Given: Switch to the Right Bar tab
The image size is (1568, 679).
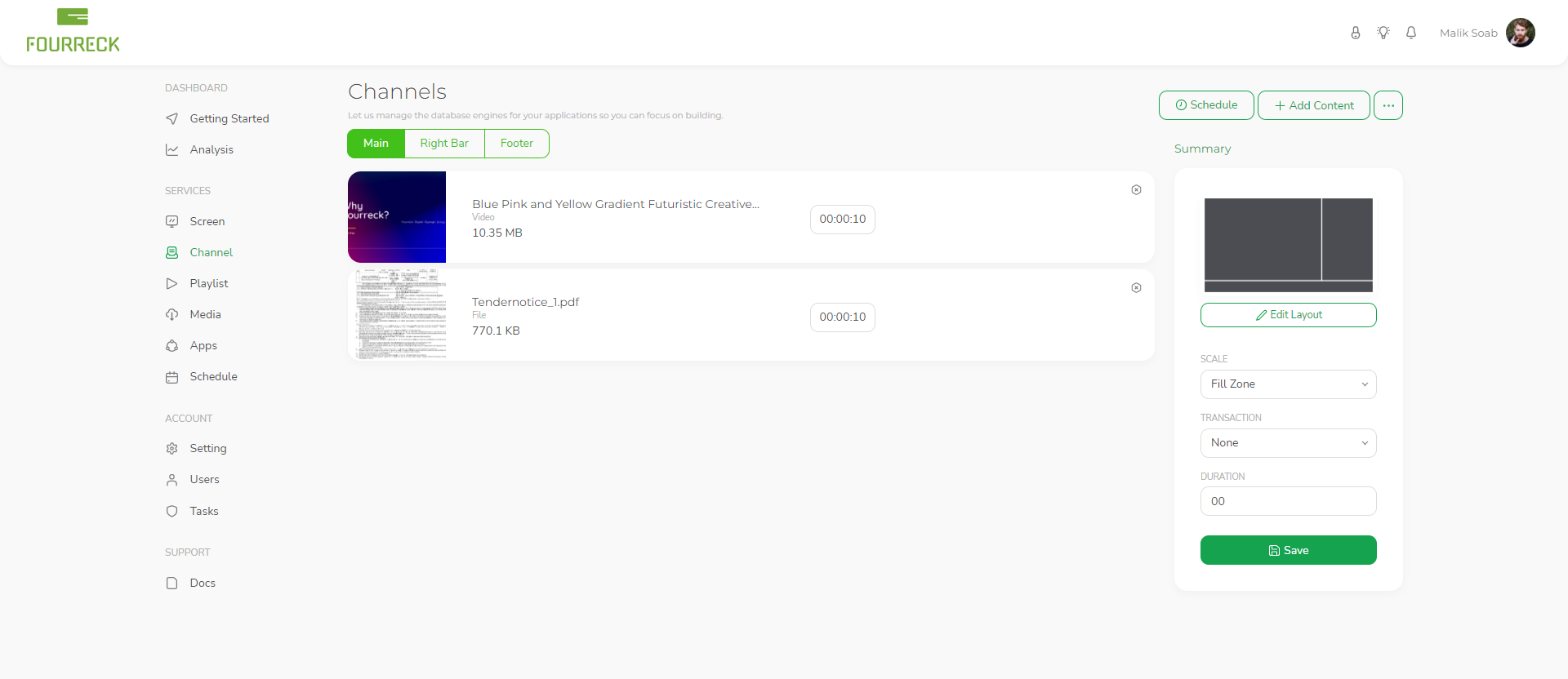Looking at the screenshot, I should pos(444,144).
